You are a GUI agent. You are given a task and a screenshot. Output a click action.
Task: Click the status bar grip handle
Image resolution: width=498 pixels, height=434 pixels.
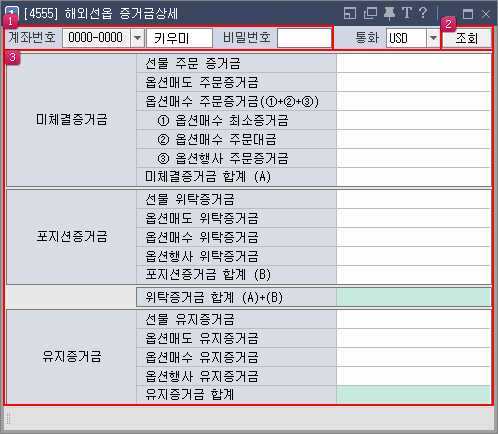point(9,419)
